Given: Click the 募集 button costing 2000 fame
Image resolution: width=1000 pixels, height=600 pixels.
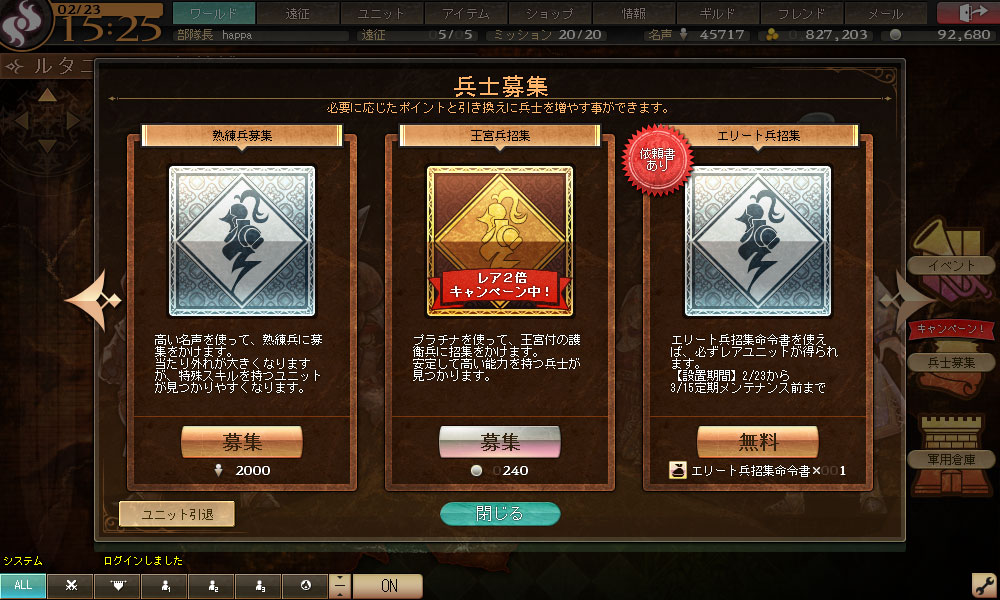Looking at the screenshot, I should click(242, 441).
